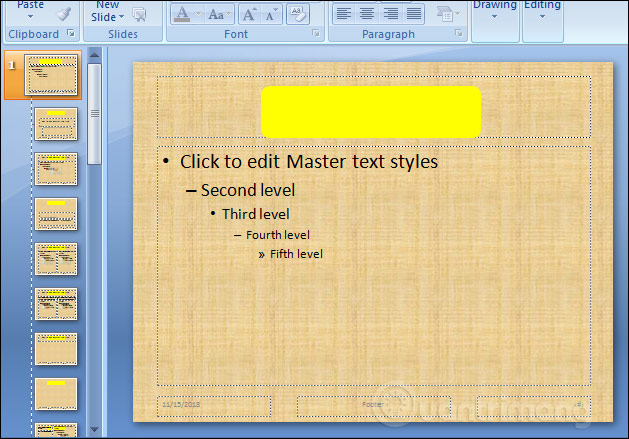Screen dimensions: 629x439
Task: Click the Font Color letter A icon
Action: point(182,15)
